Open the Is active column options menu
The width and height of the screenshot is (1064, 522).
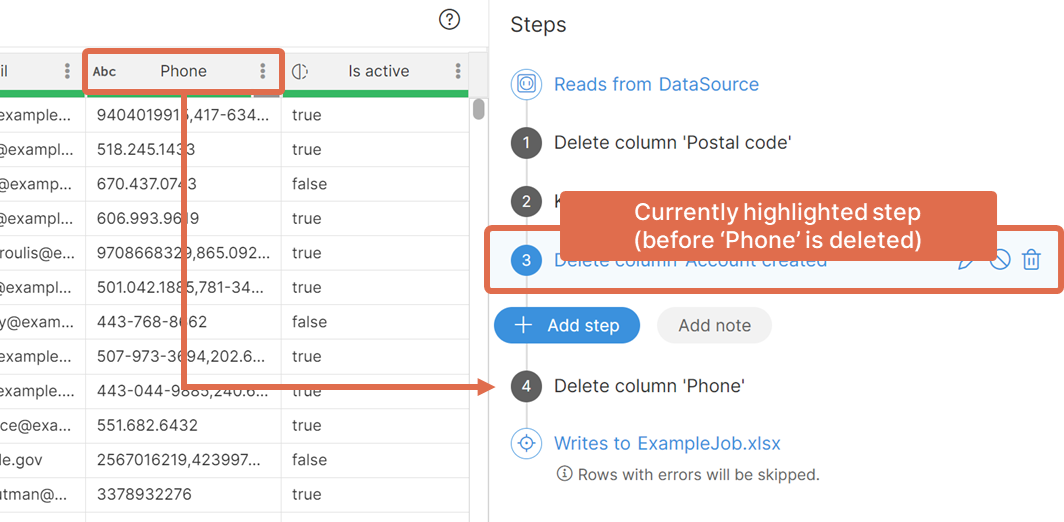coord(458,71)
